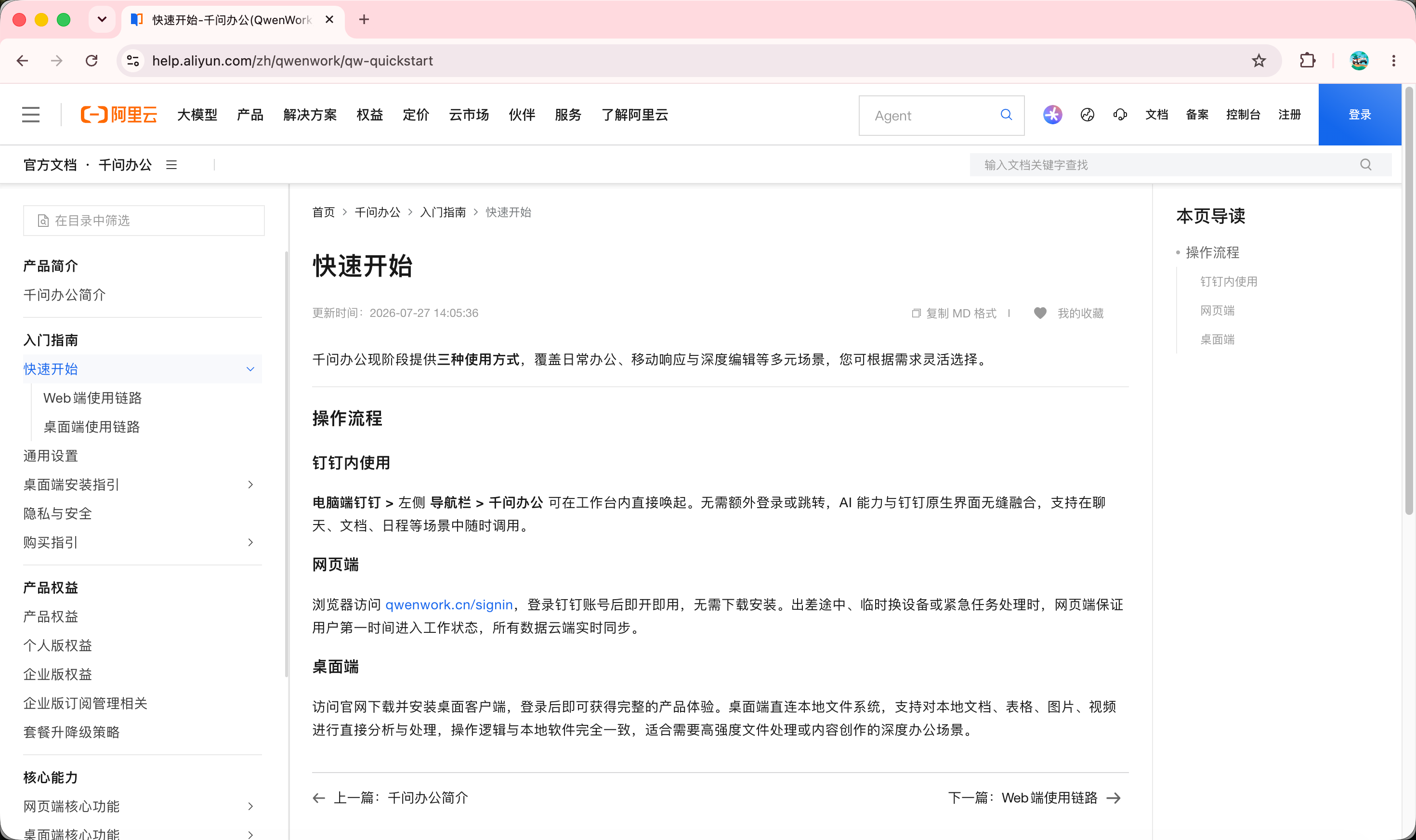Screen dimensions: 1416x840
Task: Click the 输入文档关键字查找 search field
Action: 1180,165
